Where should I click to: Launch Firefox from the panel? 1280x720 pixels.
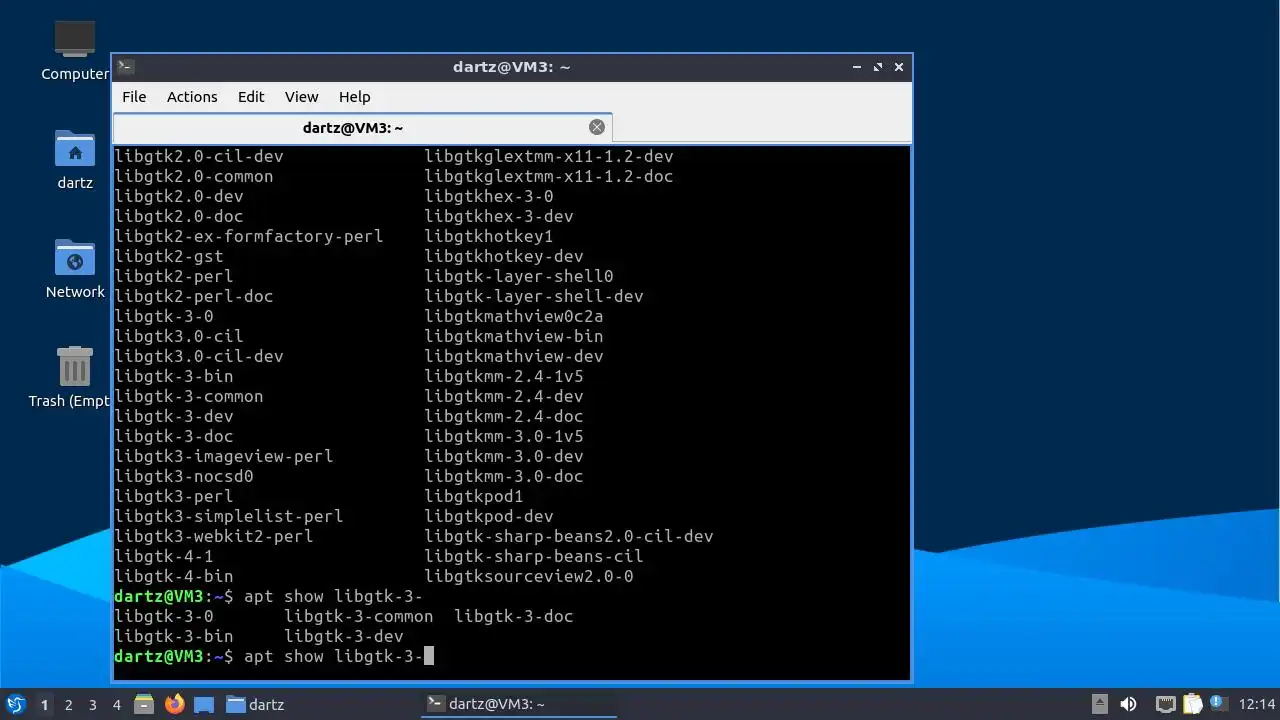pyautogui.click(x=175, y=704)
